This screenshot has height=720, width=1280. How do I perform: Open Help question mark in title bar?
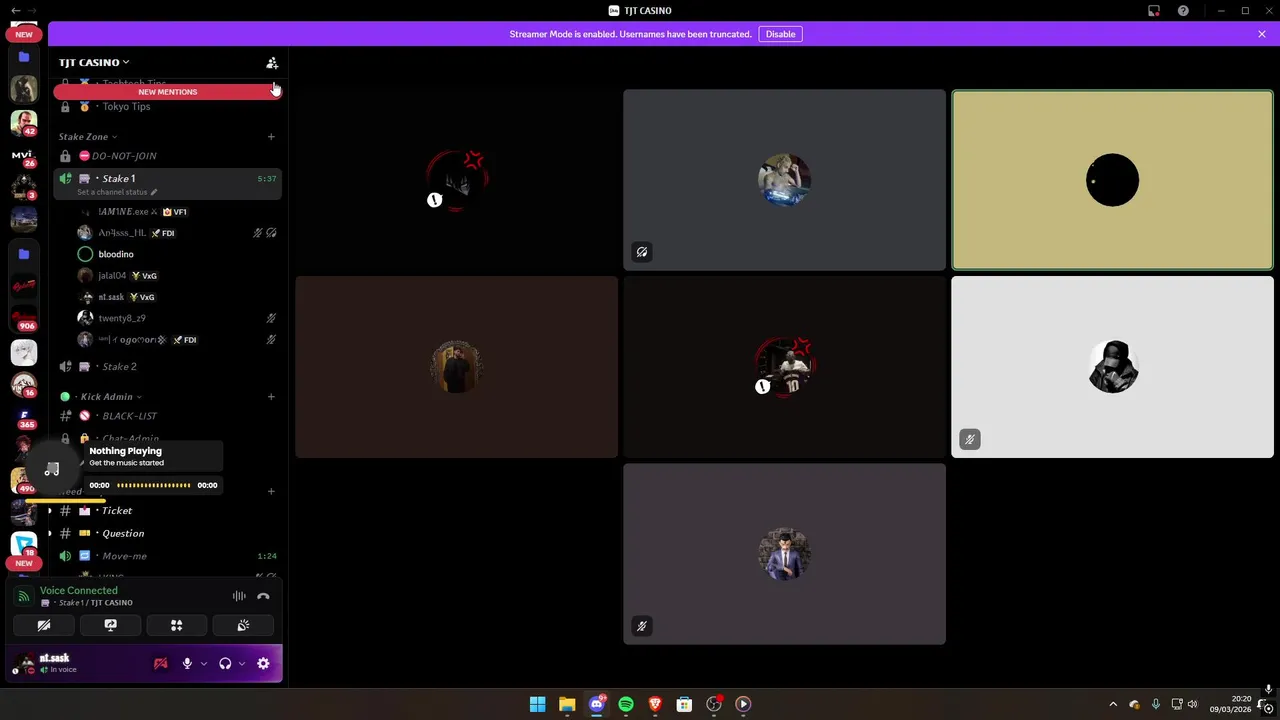(1183, 10)
